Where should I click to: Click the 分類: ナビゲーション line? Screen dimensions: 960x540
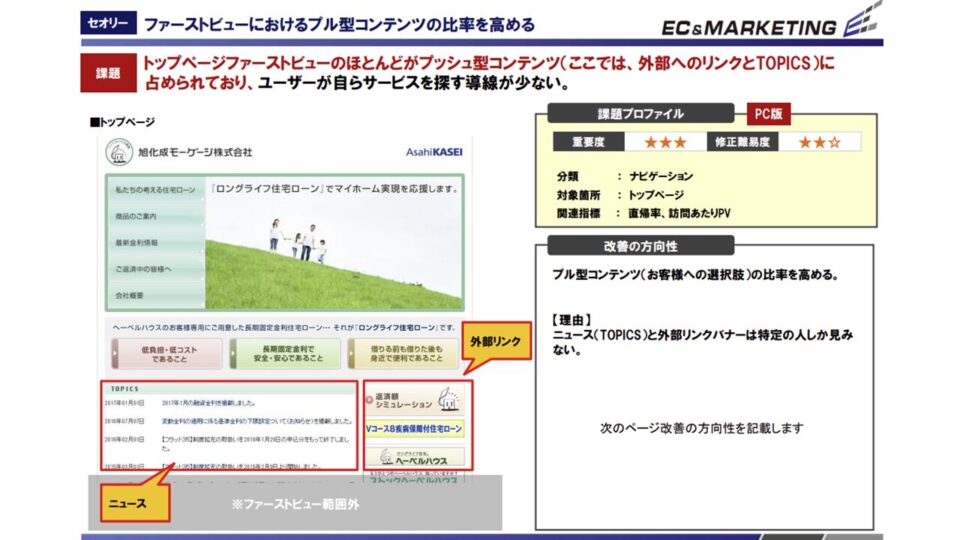(624, 176)
